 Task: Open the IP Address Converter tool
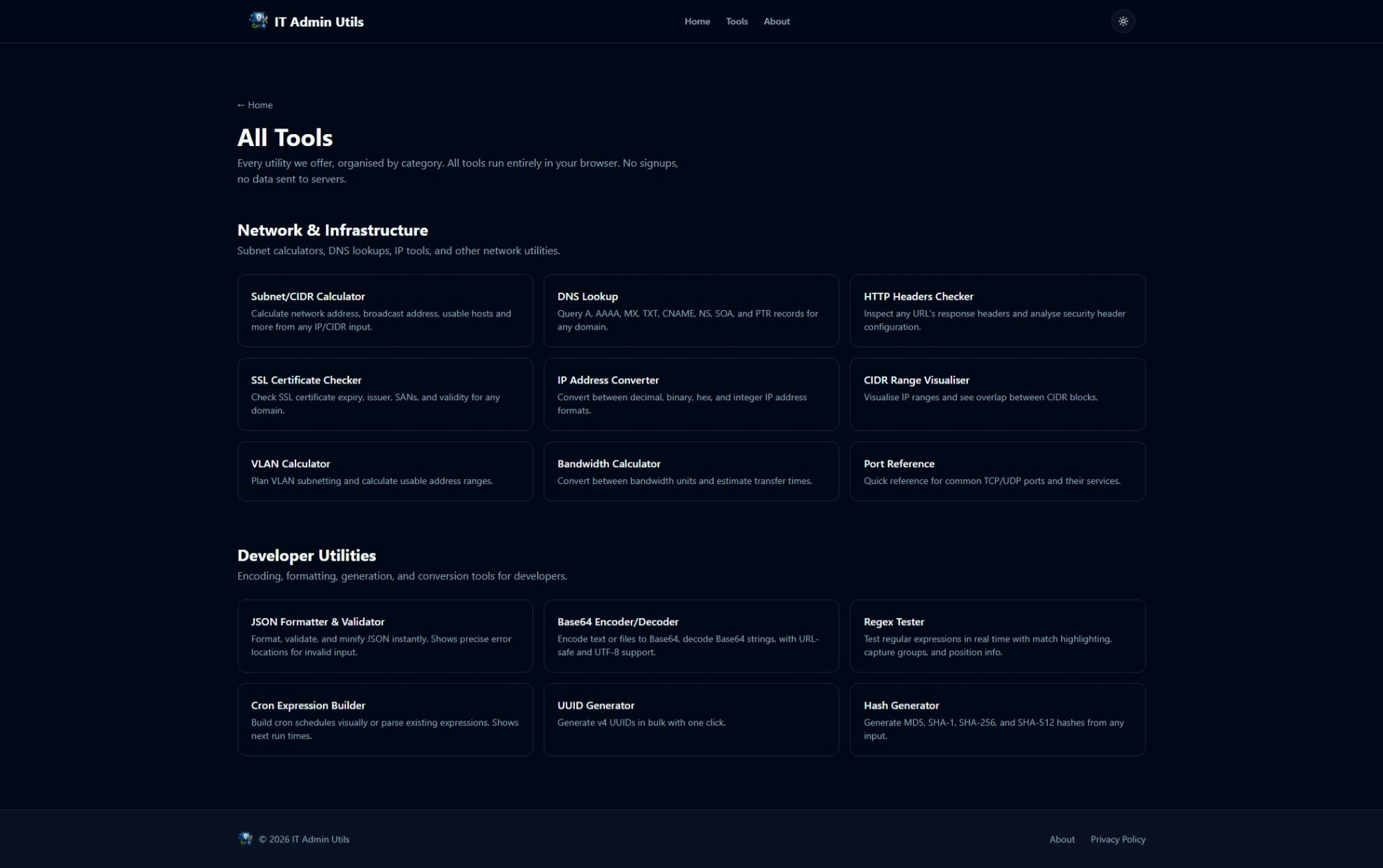pyautogui.click(x=691, y=394)
